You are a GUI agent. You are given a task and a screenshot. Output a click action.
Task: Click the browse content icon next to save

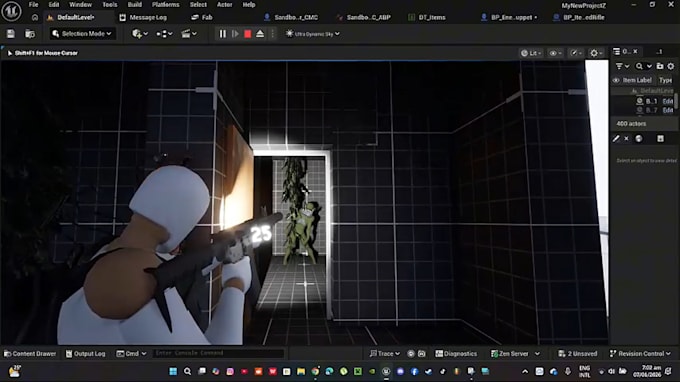(x=30, y=34)
